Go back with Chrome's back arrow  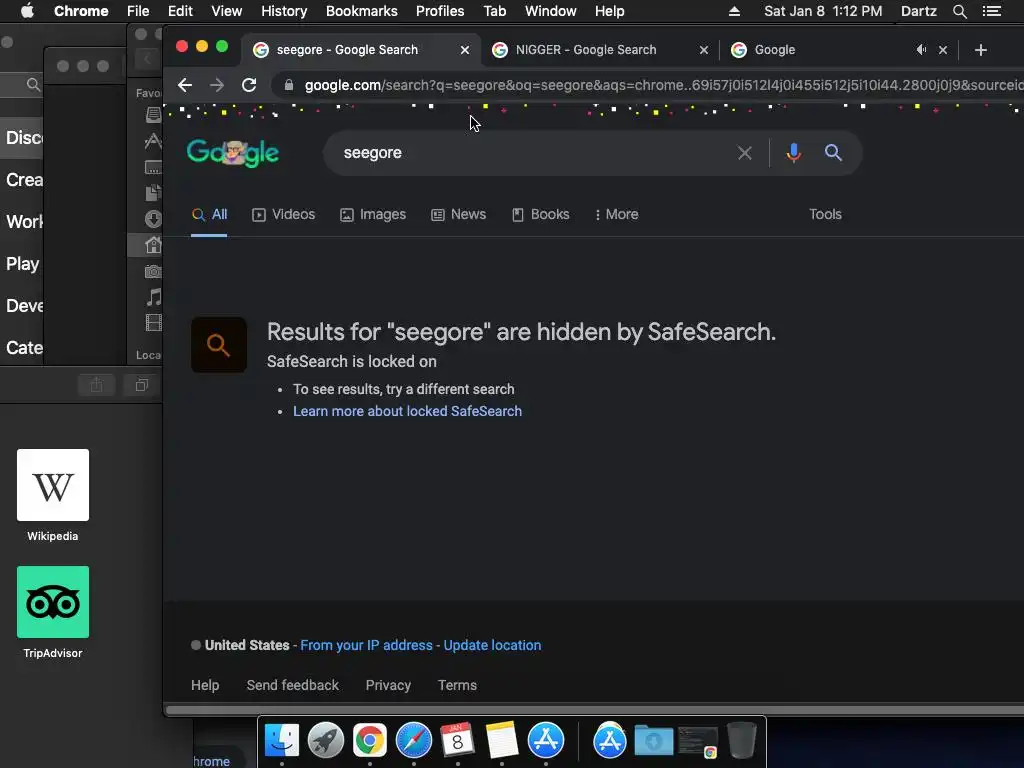pyautogui.click(x=185, y=85)
